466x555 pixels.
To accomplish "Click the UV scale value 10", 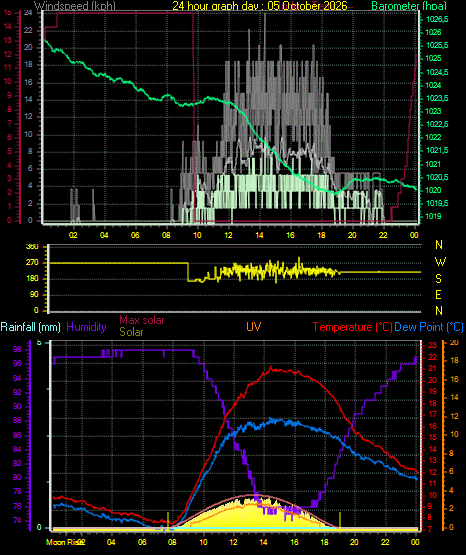I will click(x=454, y=434).
